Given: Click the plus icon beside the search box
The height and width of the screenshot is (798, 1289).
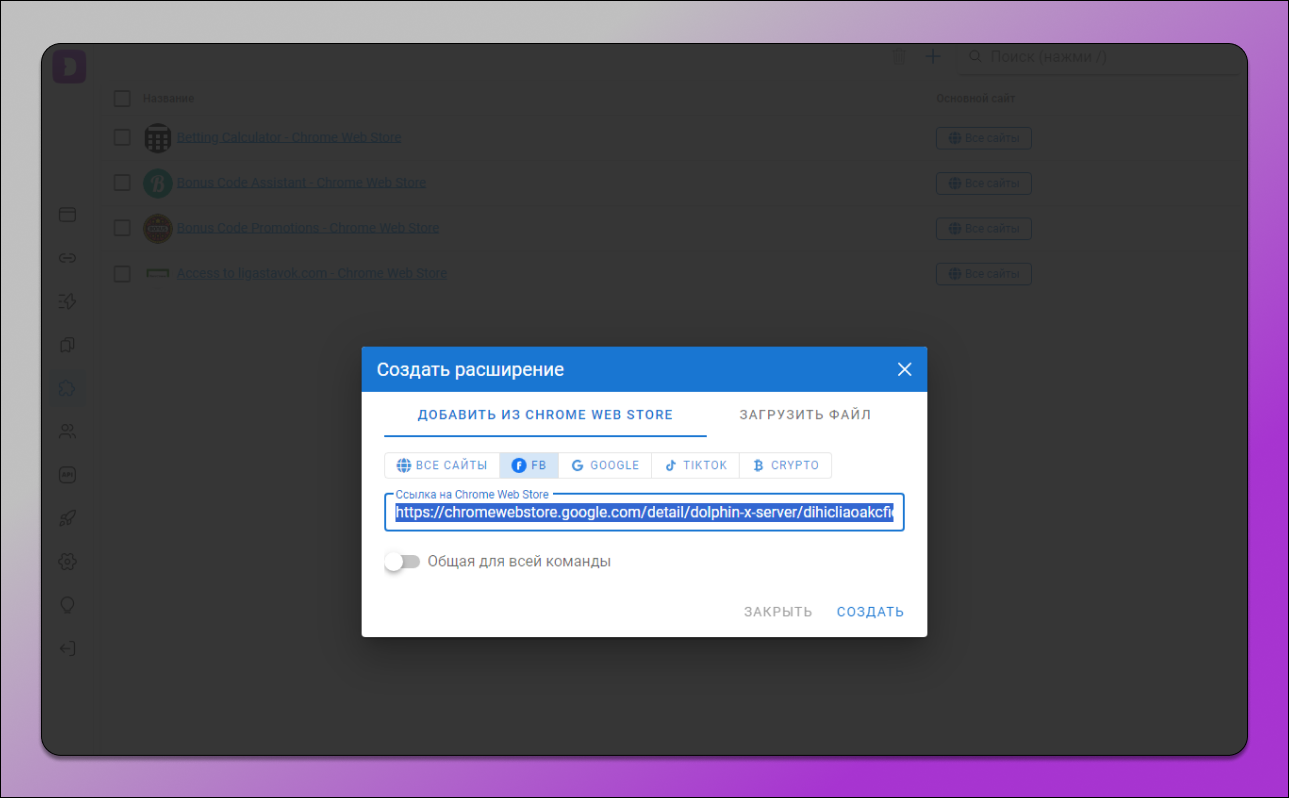Looking at the screenshot, I should [x=932, y=57].
